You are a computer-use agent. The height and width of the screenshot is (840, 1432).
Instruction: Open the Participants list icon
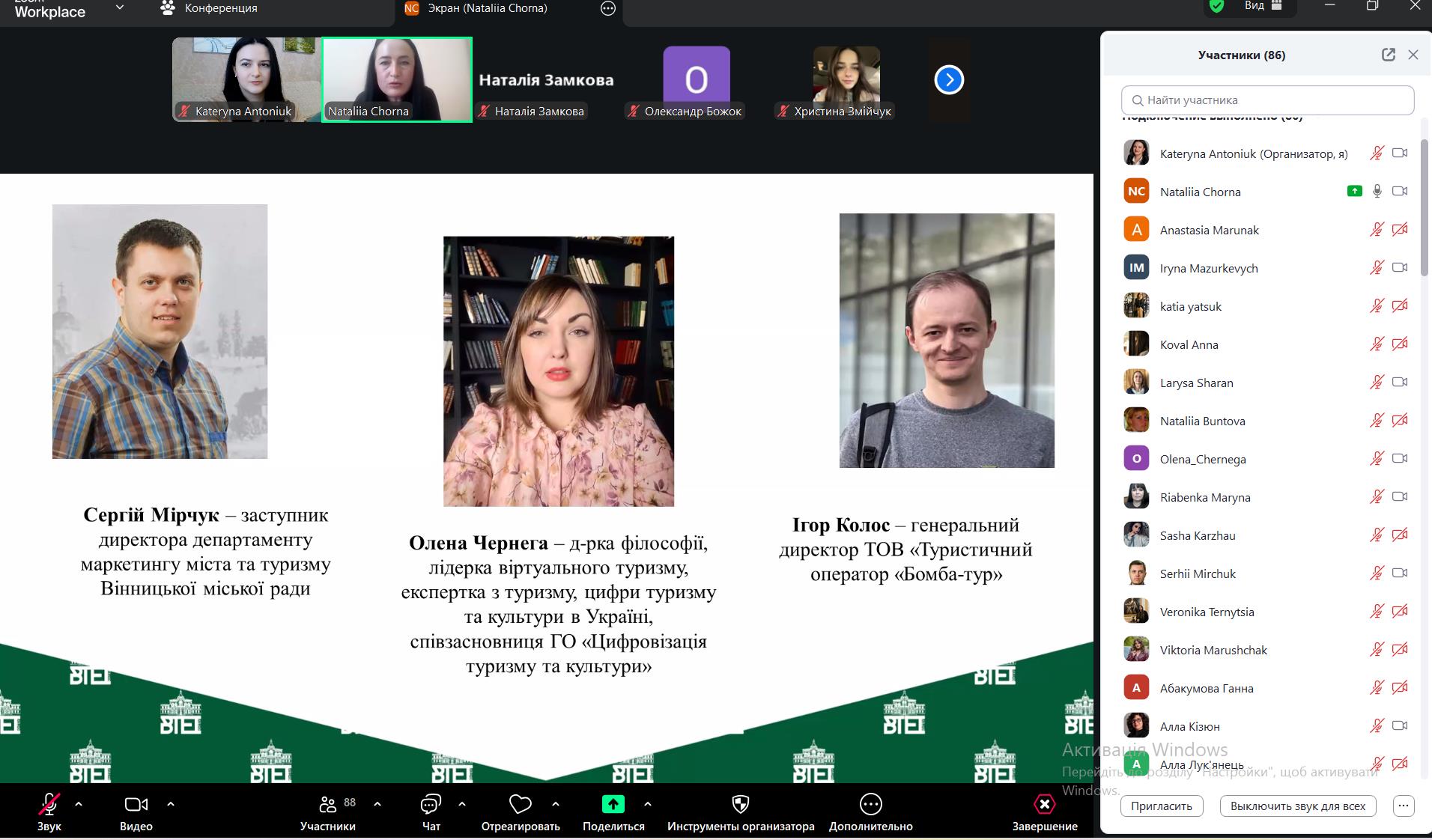328,805
